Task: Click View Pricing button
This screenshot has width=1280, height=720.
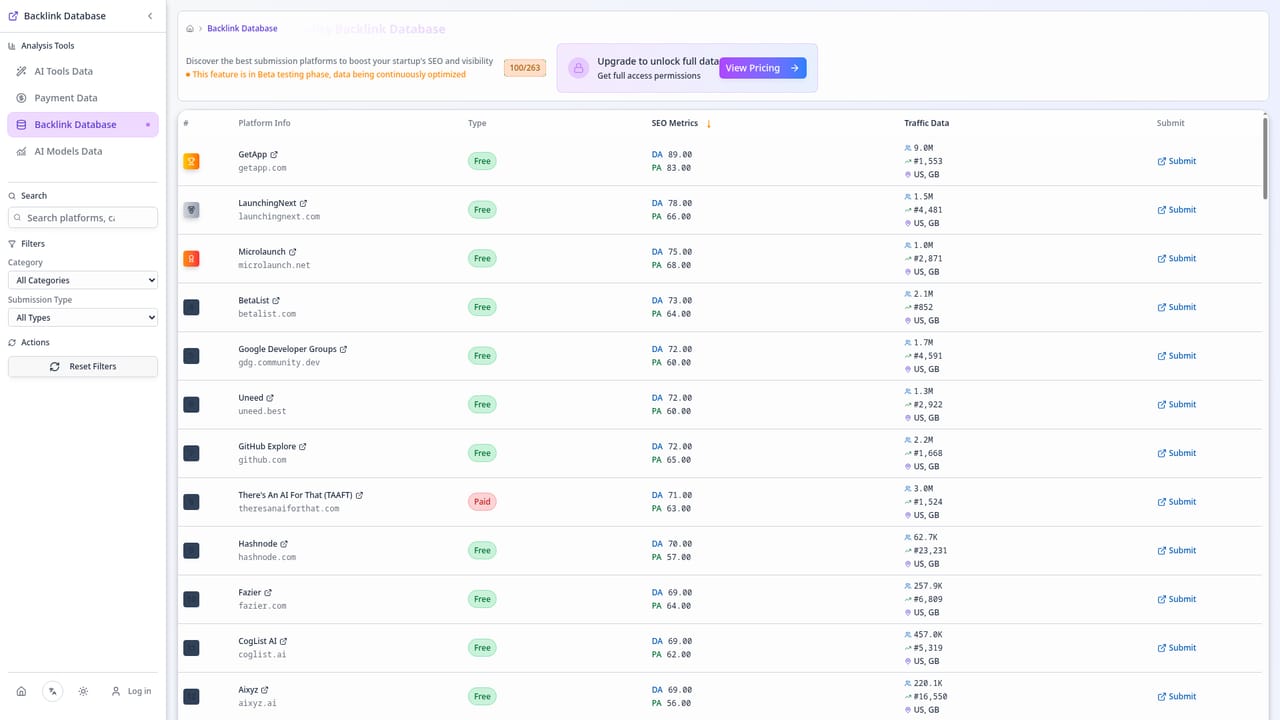Action: tap(762, 68)
